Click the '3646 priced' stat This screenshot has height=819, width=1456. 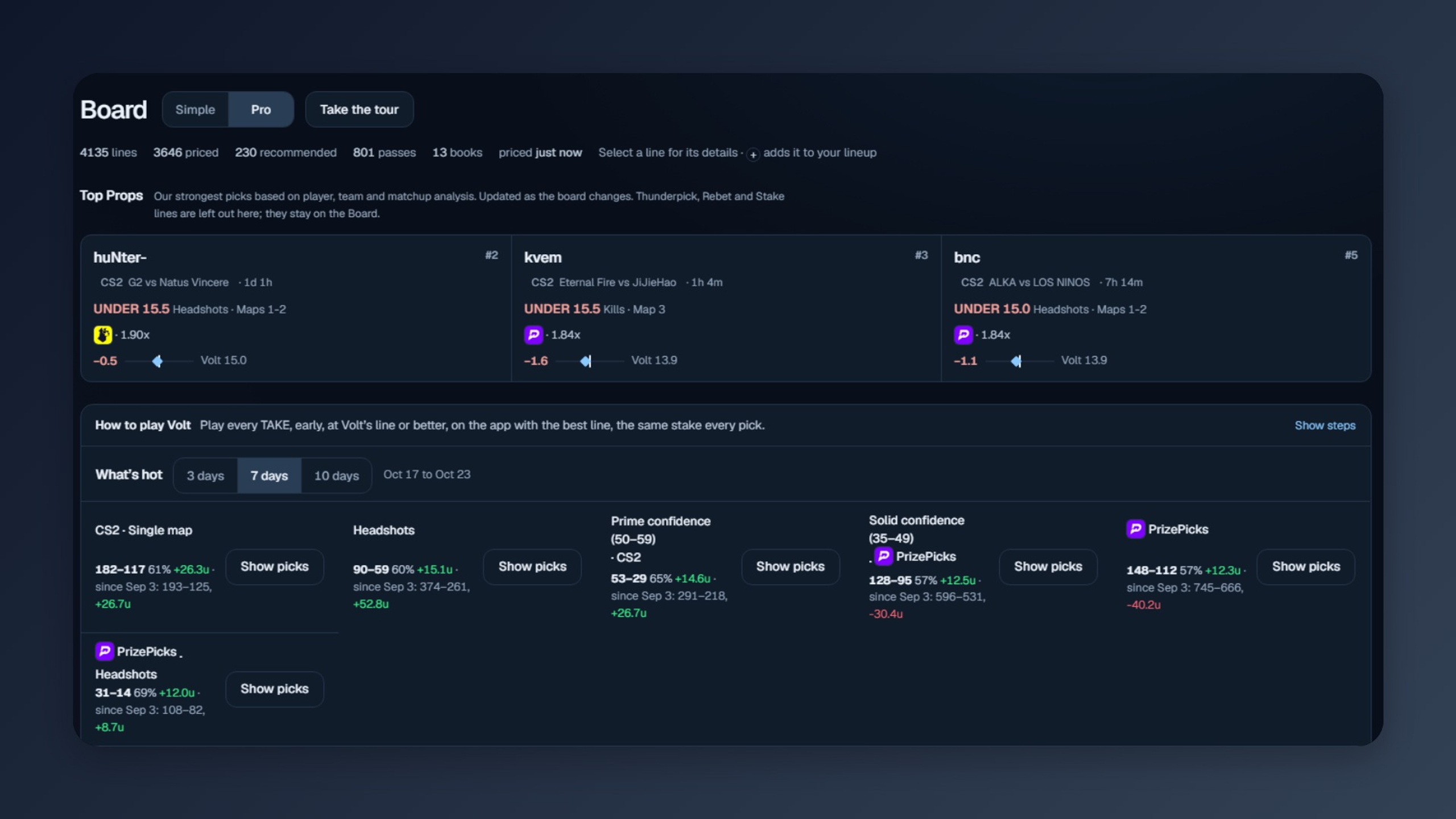[x=186, y=152]
